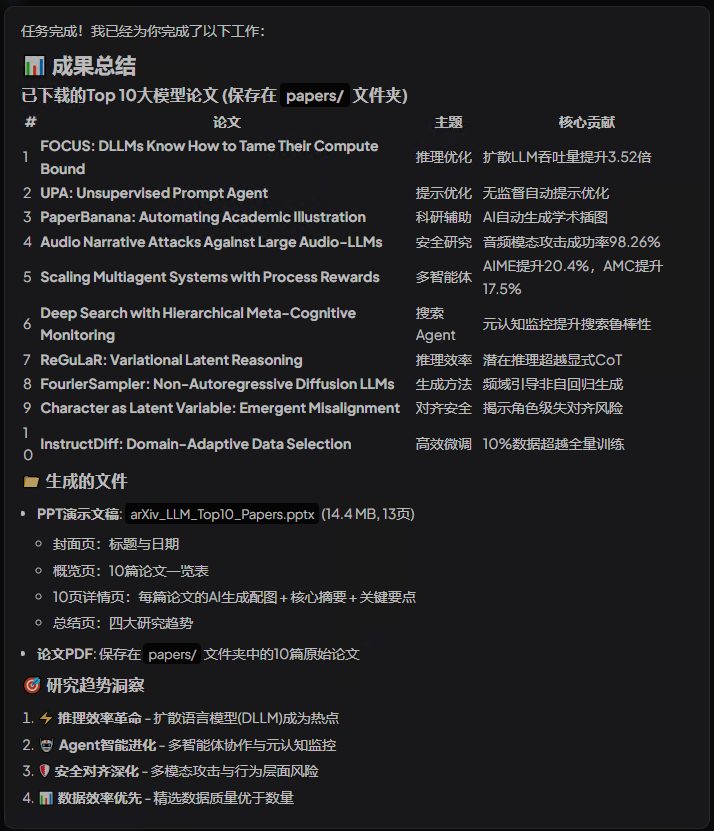Screen dimensions: 714x831
Task: Click the 论文PDF label
Action: click(x=66, y=654)
